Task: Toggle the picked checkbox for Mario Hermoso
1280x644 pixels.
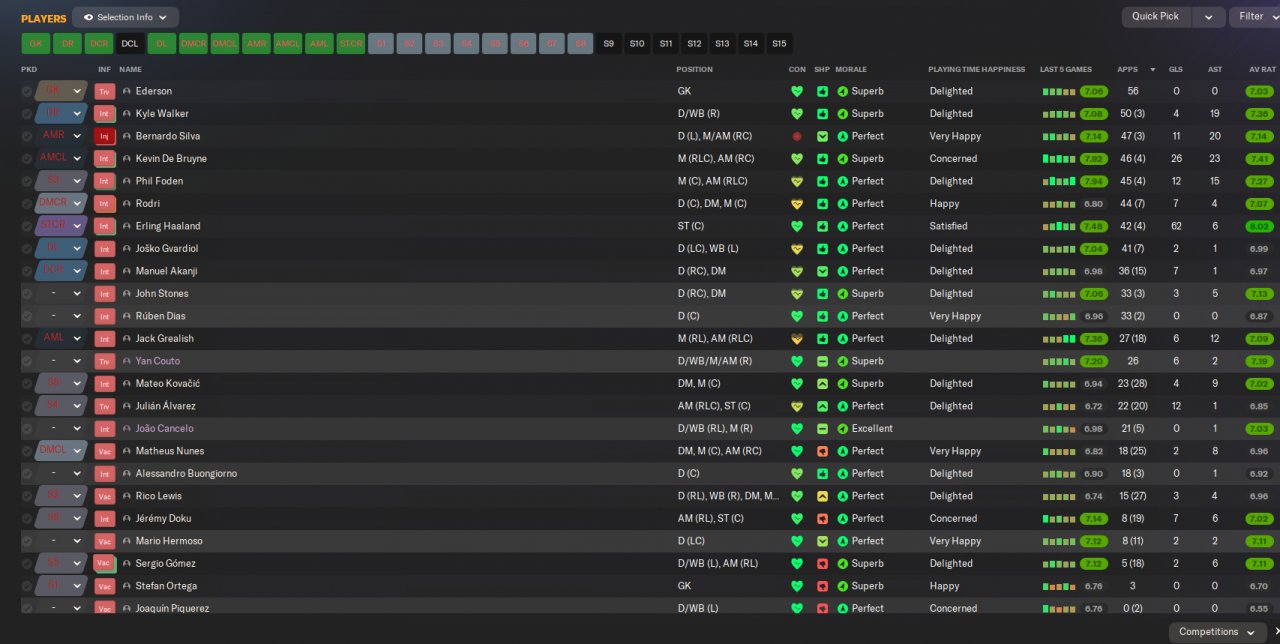Action: coord(27,541)
